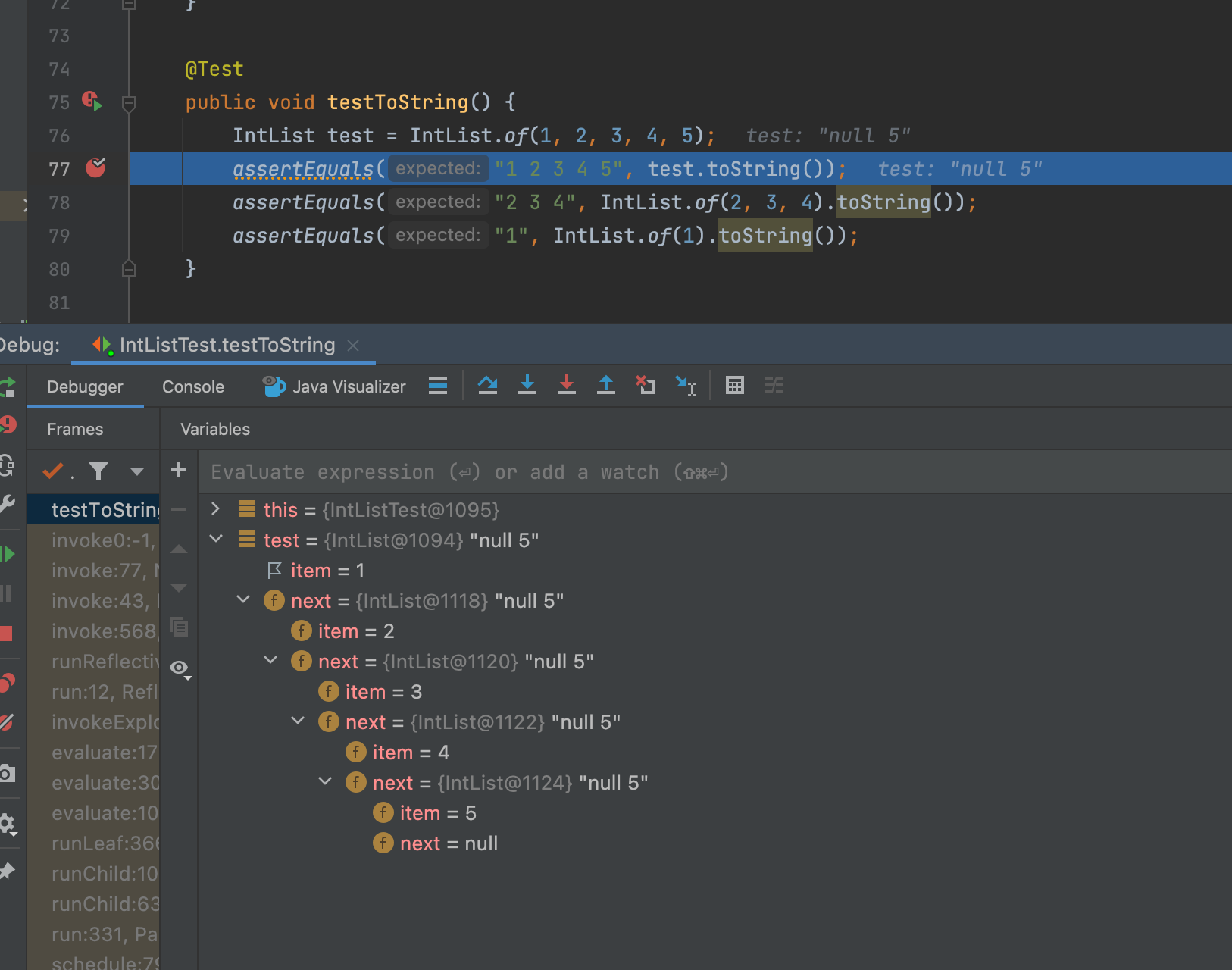Close the IntListTest.testToString debug tab
The image size is (1232, 970).
353,346
